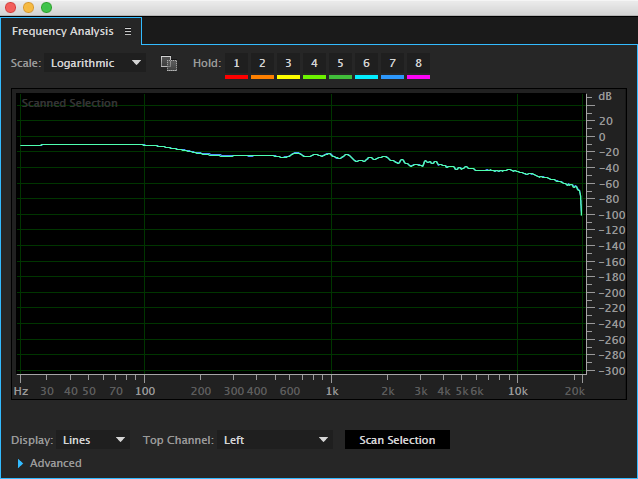The width and height of the screenshot is (638, 479).
Task: Click the 10k label on frequency axis
Action: pos(518,392)
